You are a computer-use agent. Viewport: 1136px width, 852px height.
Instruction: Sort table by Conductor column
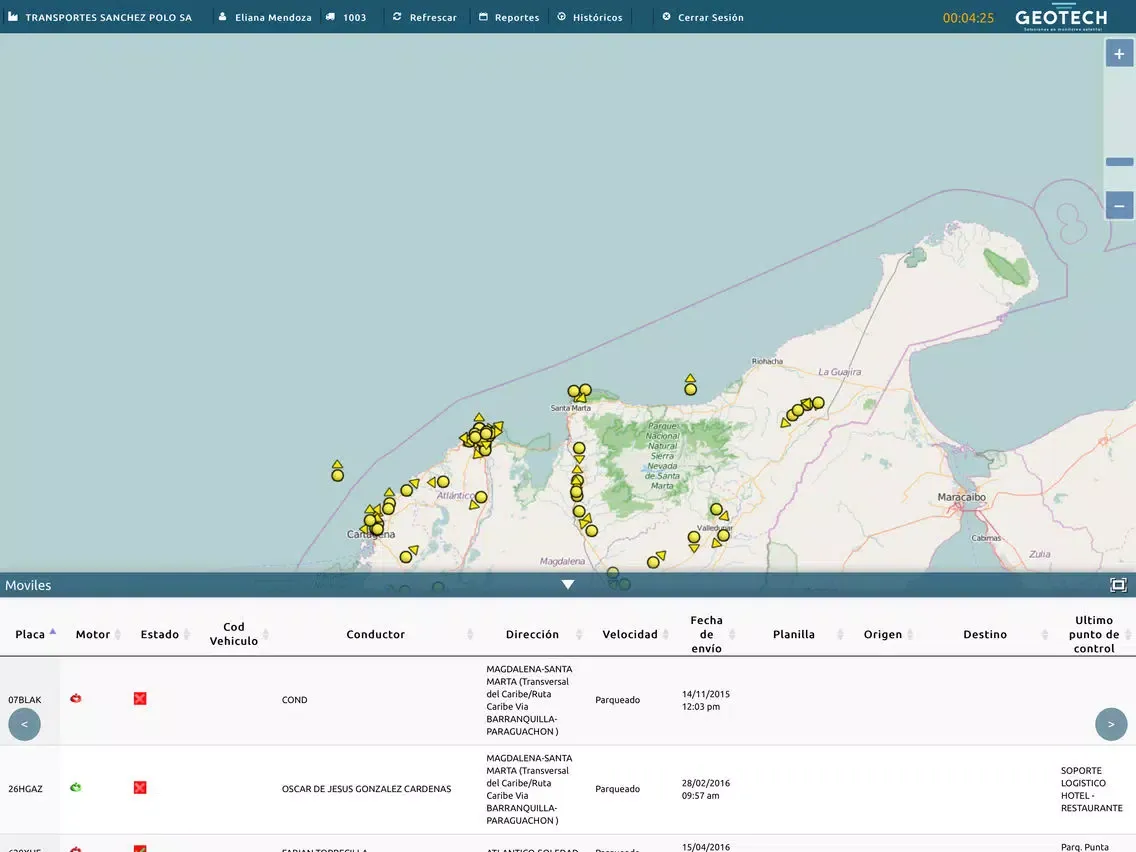[x=375, y=634]
